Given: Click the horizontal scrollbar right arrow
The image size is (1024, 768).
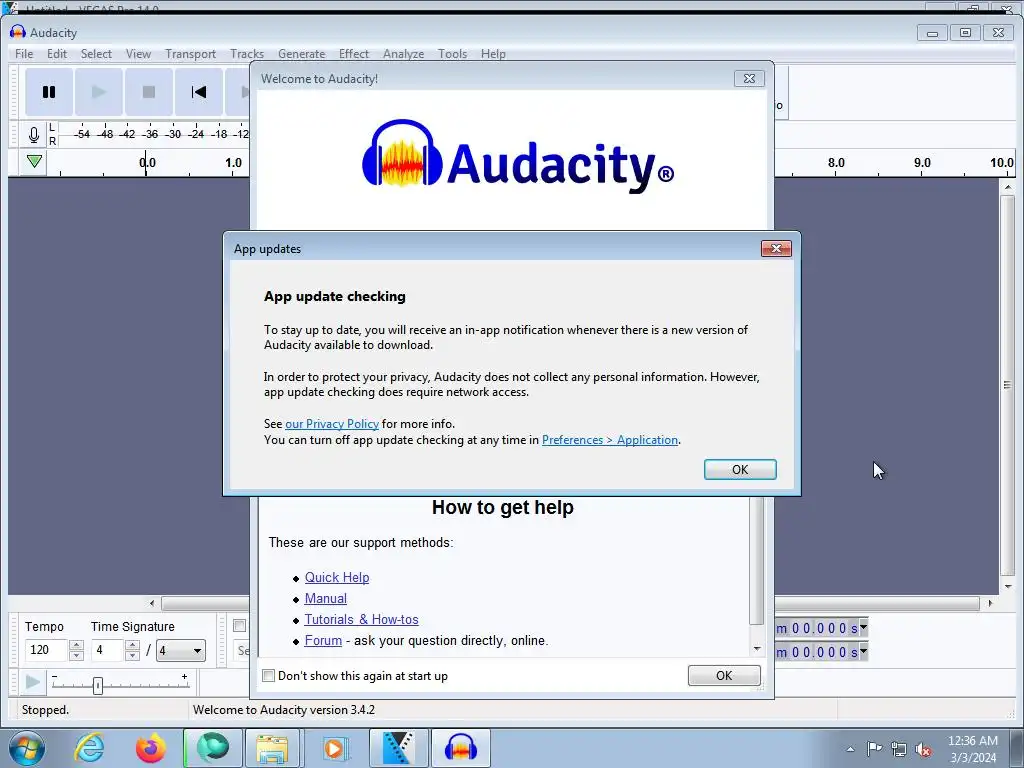Looking at the screenshot, I should point(990,603).
